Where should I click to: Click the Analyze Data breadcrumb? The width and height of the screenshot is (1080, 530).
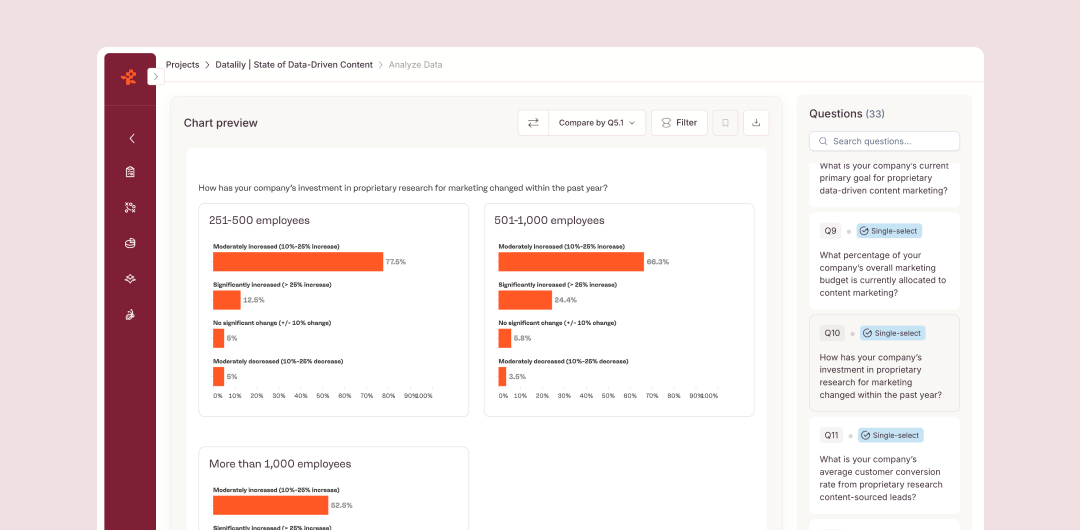point(415,65)
